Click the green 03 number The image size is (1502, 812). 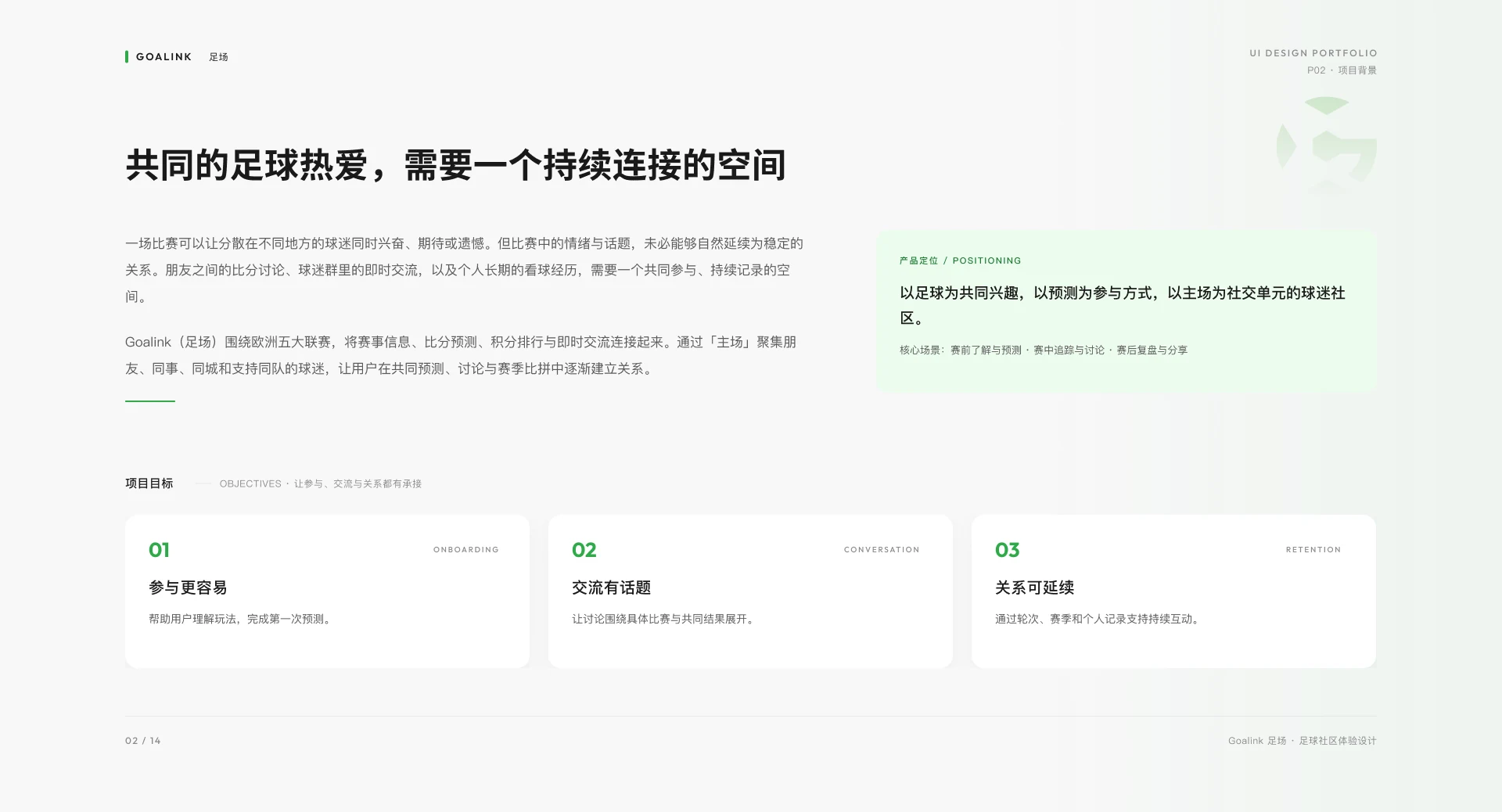[x=1008, y=550]
